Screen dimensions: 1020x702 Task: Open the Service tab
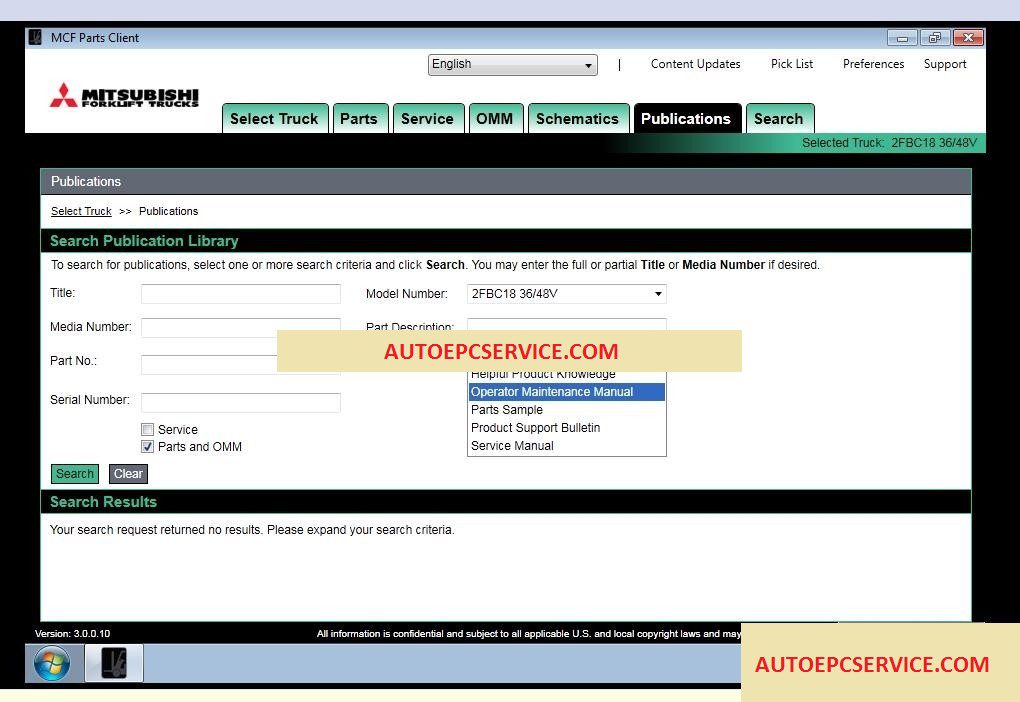click(x=427, y=119)
